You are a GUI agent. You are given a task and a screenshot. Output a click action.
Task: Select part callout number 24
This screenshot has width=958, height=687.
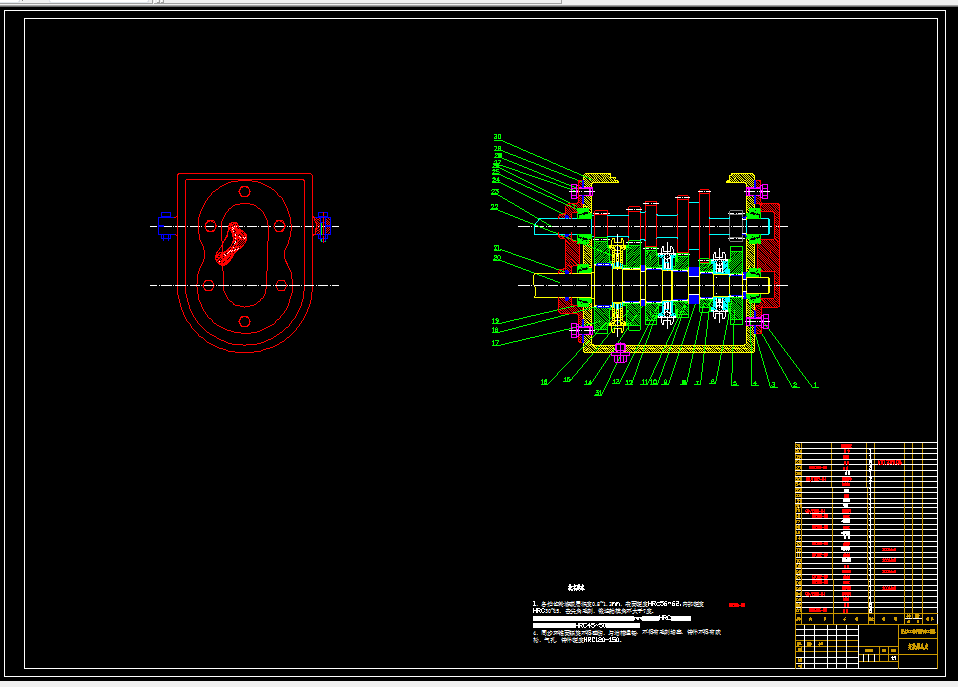[495, 180]
